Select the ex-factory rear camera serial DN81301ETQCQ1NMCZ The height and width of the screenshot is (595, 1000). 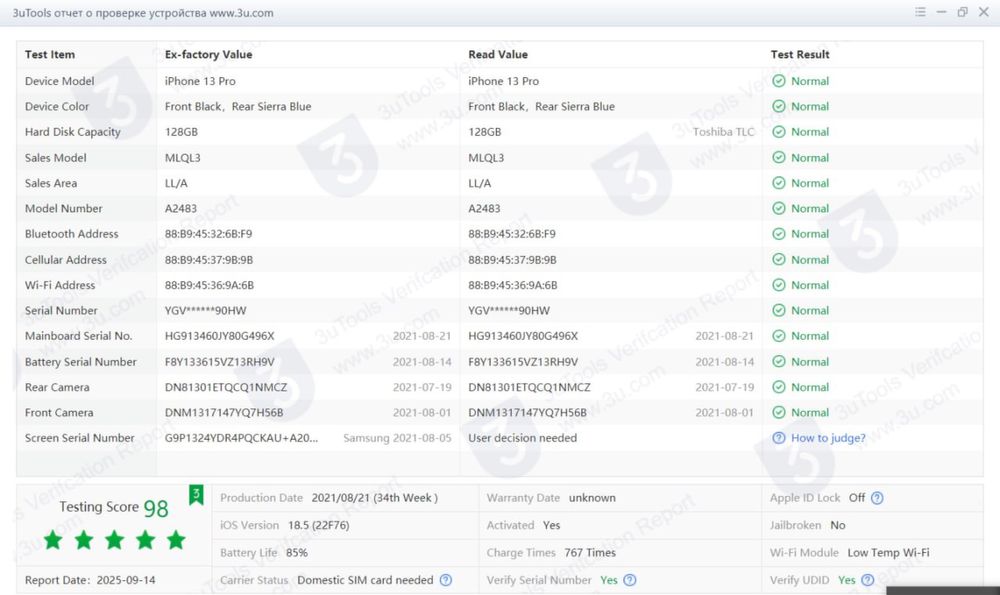click(226, 387)
